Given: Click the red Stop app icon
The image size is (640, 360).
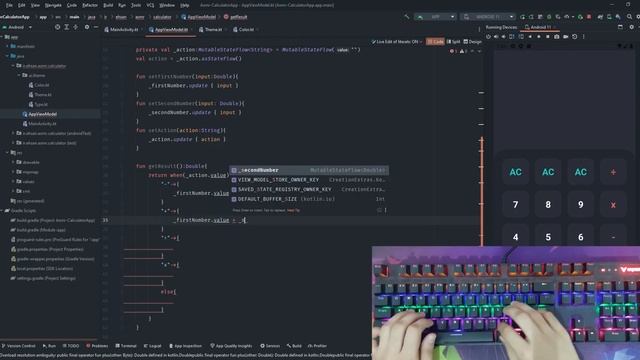Looking at the screenshot, I should pos(589,17).
